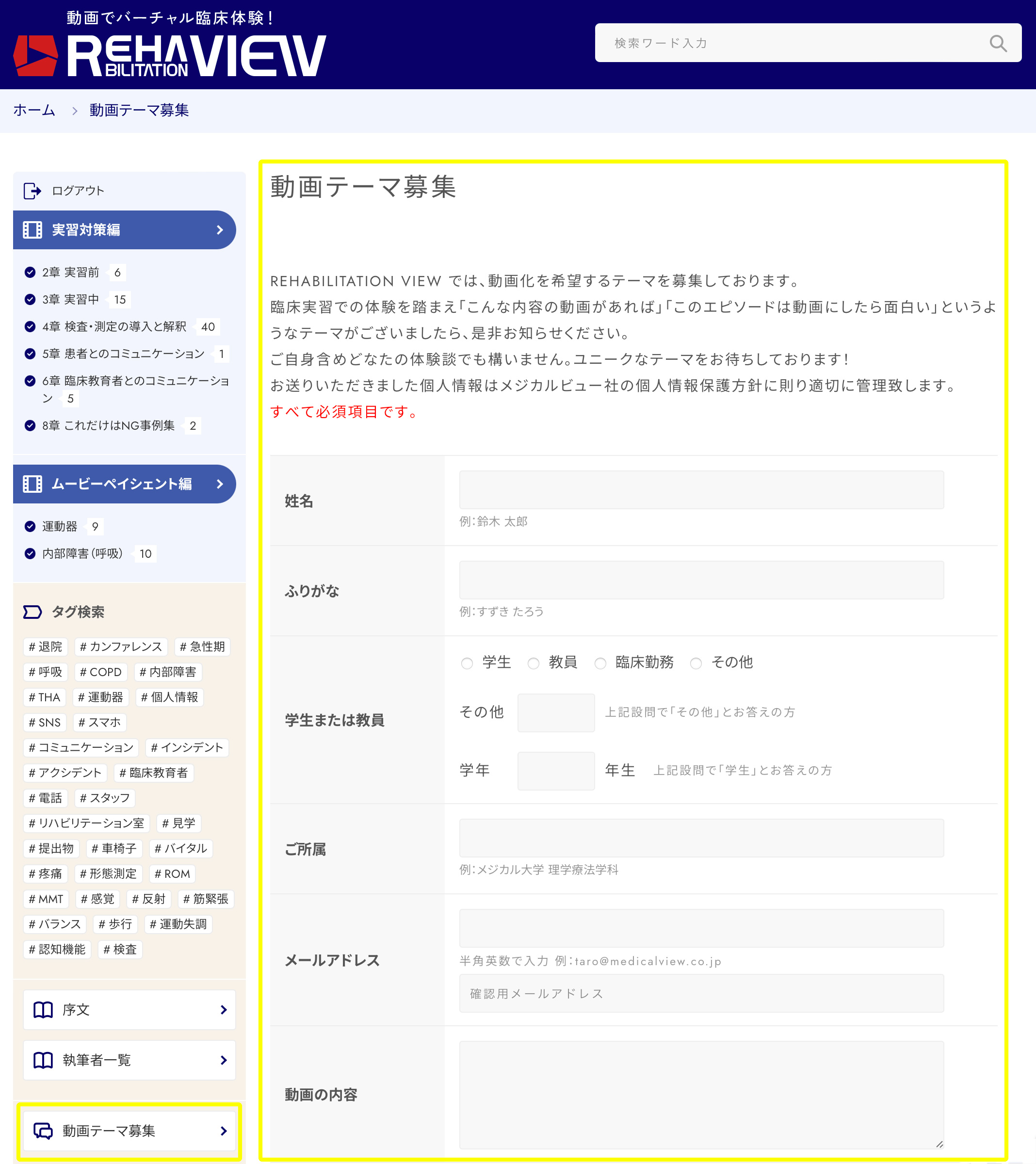Click the 確認用メールアドレス confirmation field

click(x=701, y=993)
